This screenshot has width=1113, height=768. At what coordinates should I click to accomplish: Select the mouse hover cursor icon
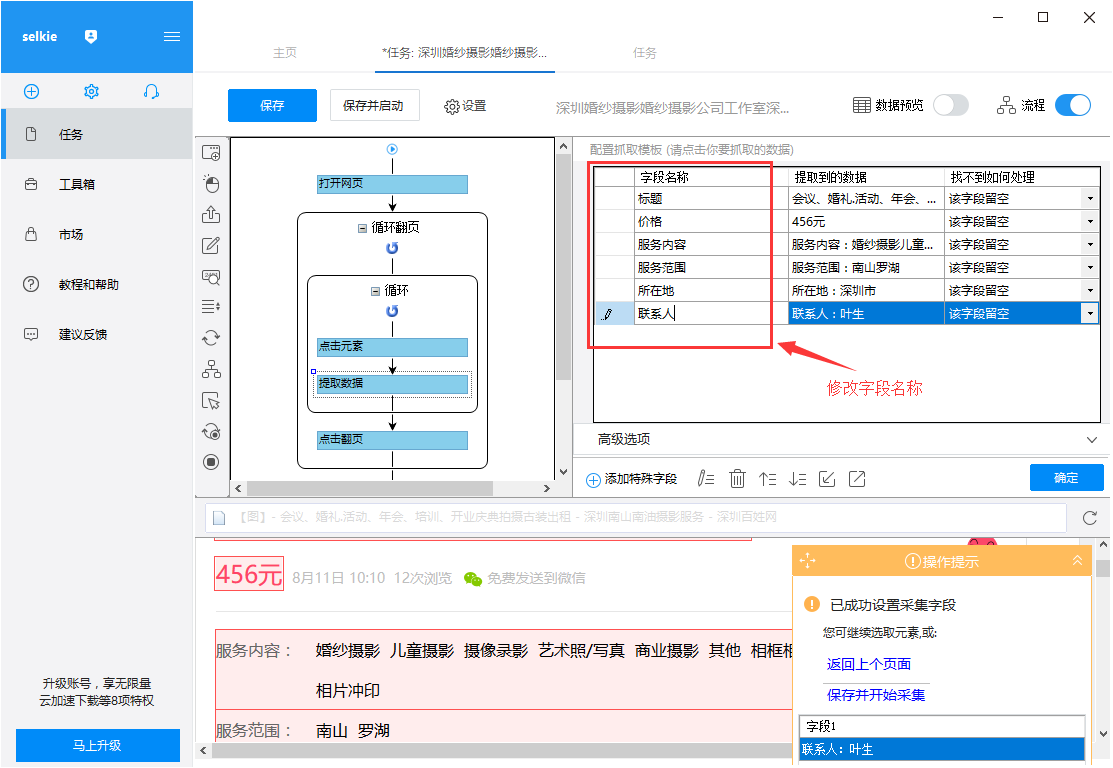click(x=211, y=400)
